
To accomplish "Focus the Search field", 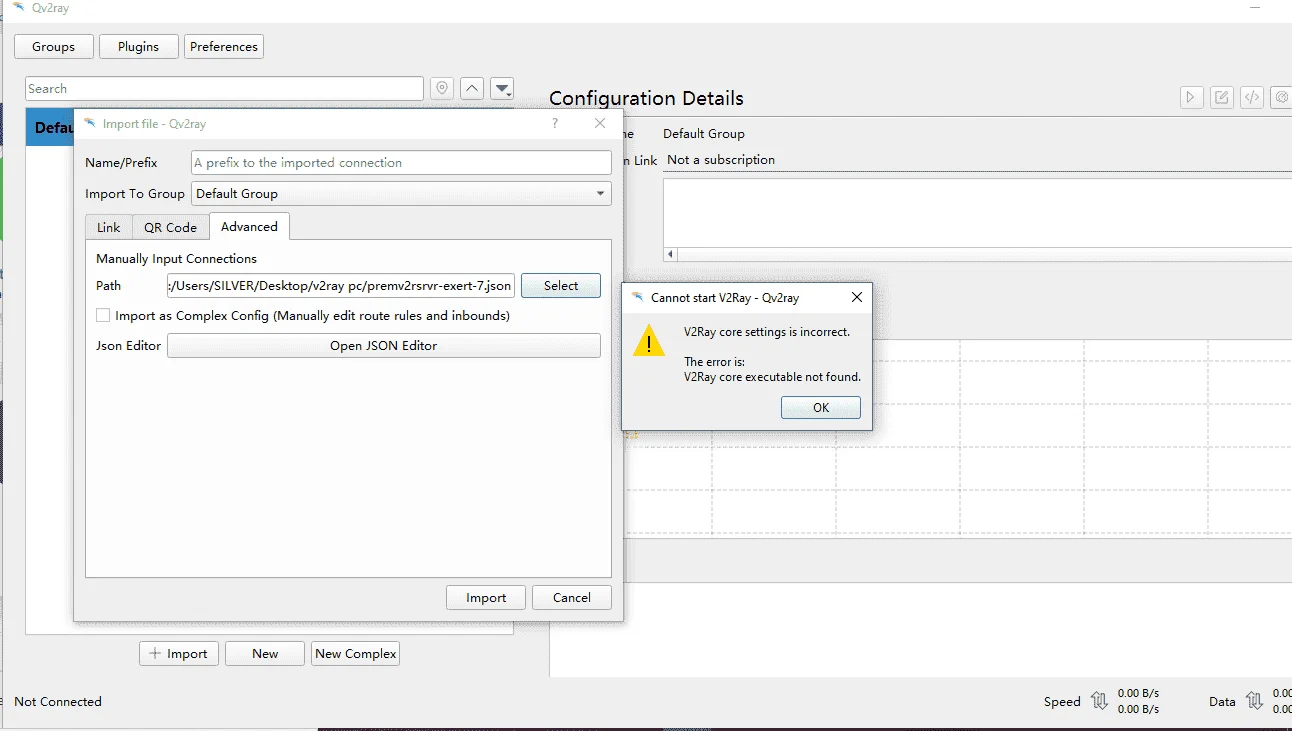I will (224, 88).
